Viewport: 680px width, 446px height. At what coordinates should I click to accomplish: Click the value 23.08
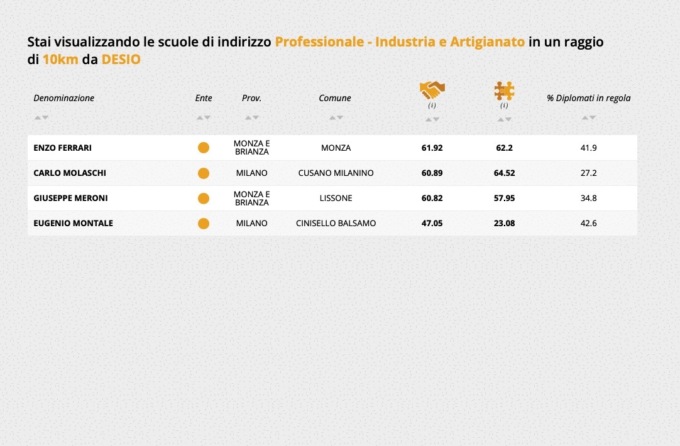click(x=504, y=223)
